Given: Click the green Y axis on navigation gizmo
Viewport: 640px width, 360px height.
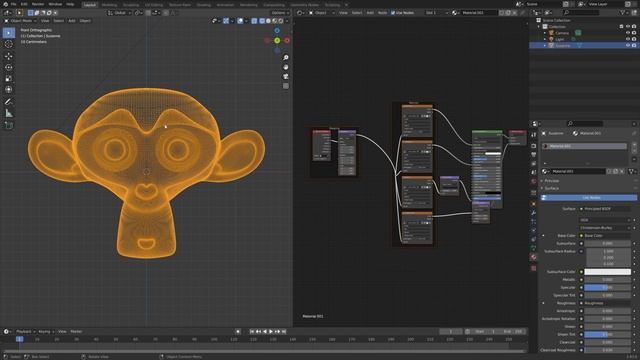Looking at the screenshot, I should coord(277,40).
